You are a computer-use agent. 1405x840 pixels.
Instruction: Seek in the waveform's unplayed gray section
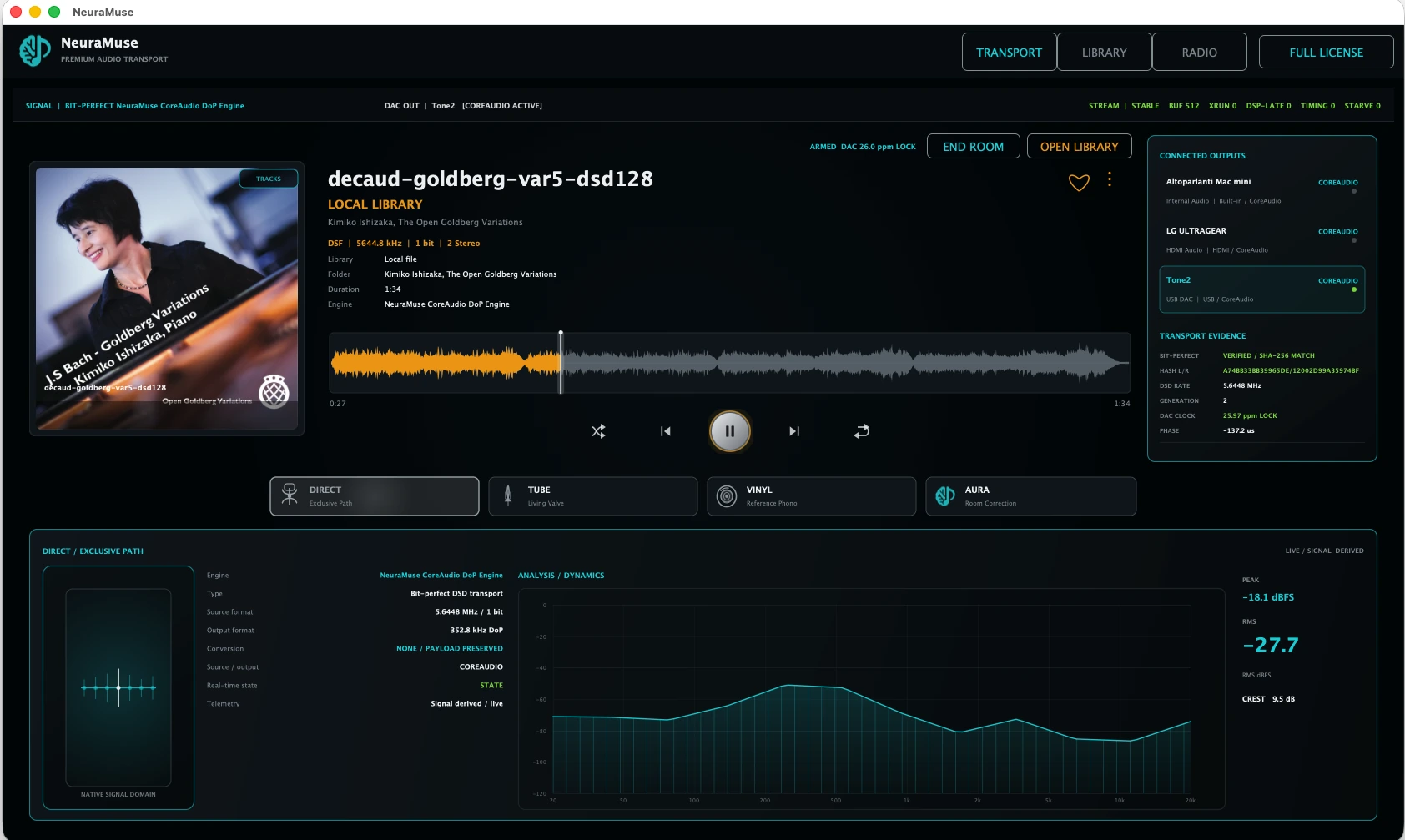(x=845, y=363)
